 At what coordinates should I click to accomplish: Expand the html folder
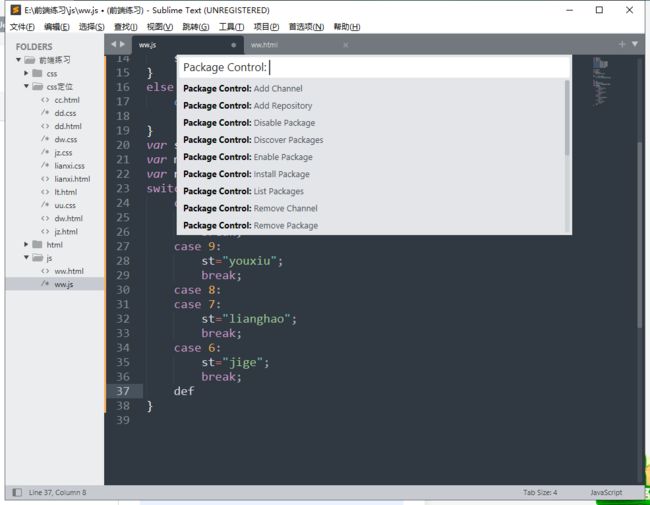click(26, 245)
